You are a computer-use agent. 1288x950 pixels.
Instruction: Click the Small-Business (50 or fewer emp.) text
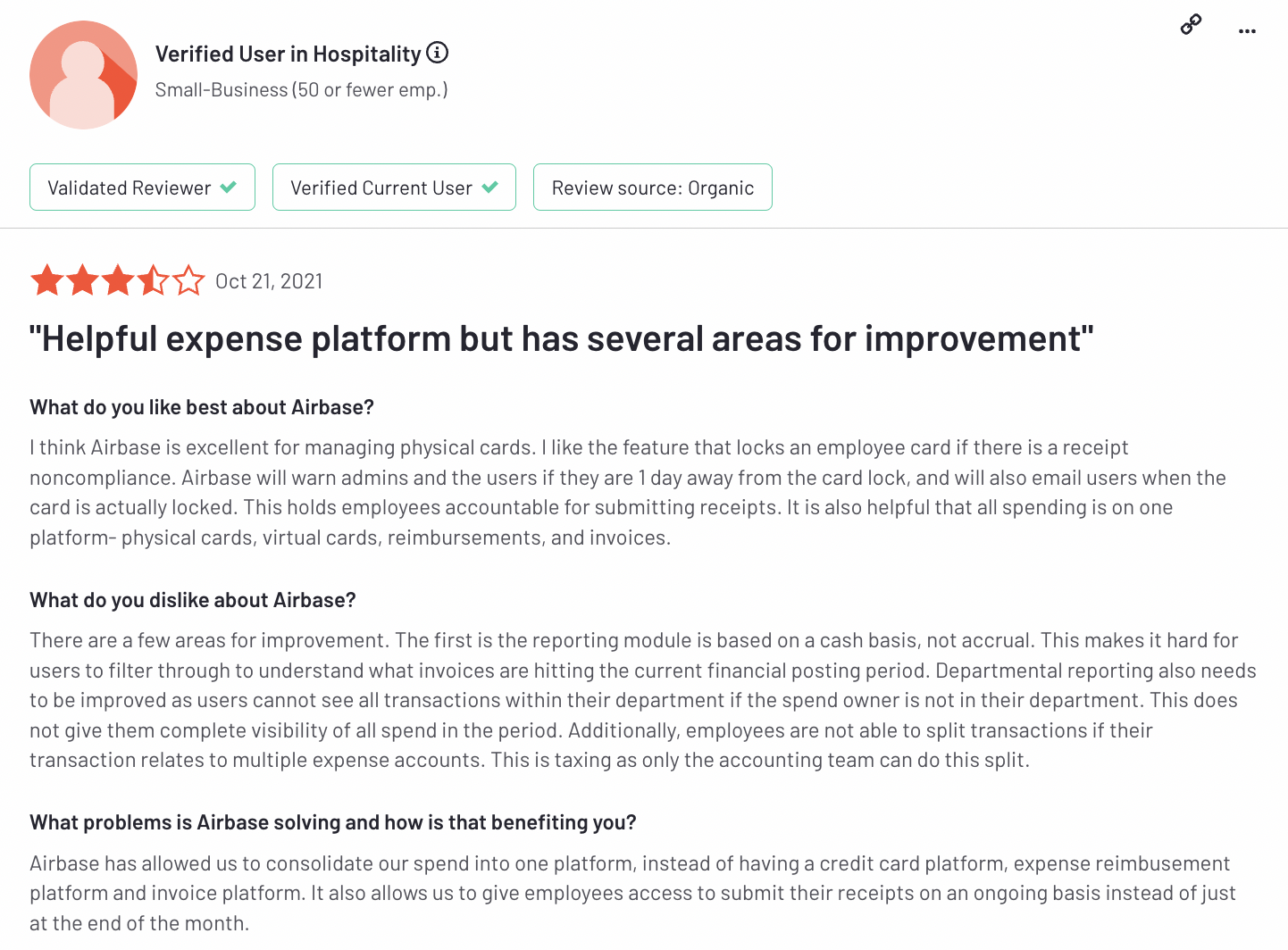(302, 89)
